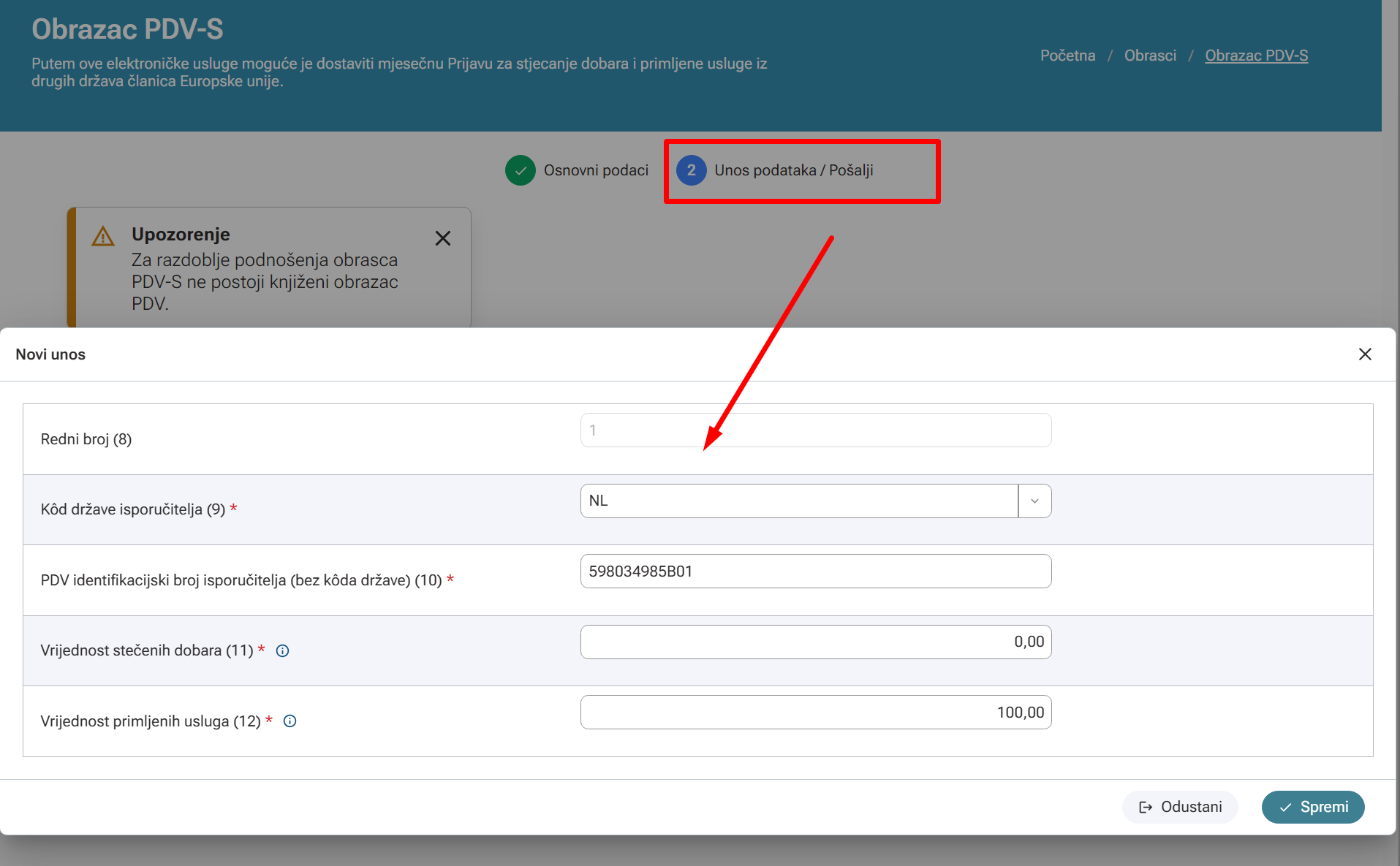
Task: Click info icon next to Vrijednost primljenih usluga
Action: click(x=290, y=721)
